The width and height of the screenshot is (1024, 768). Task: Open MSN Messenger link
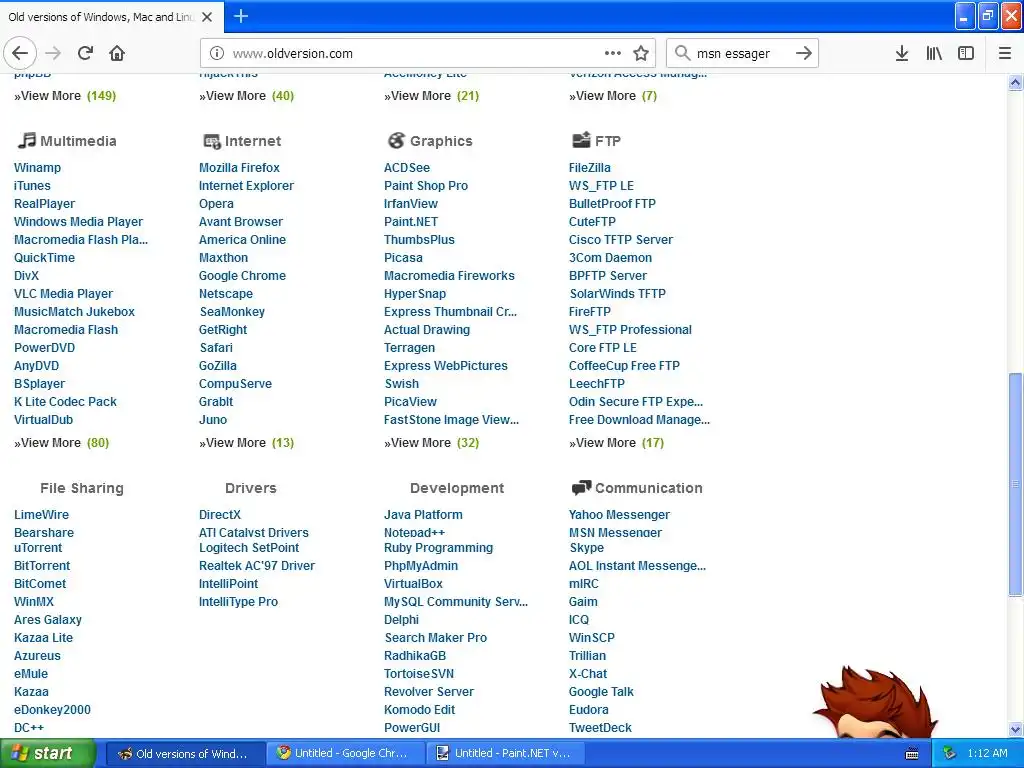point(615,533)
